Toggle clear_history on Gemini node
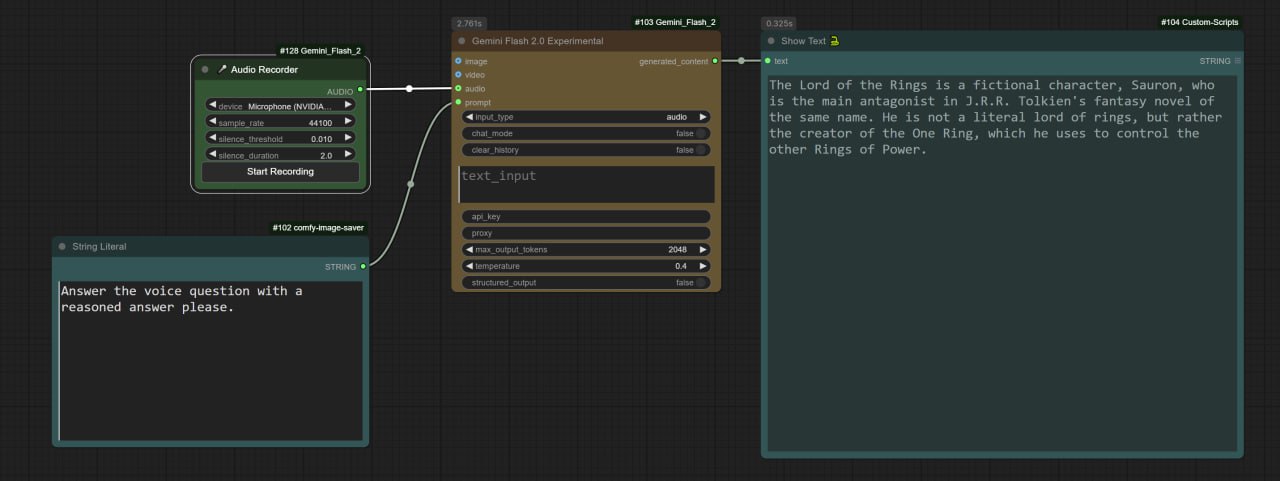The height and width of the screenshot is (481, 1280). [701, 150]
